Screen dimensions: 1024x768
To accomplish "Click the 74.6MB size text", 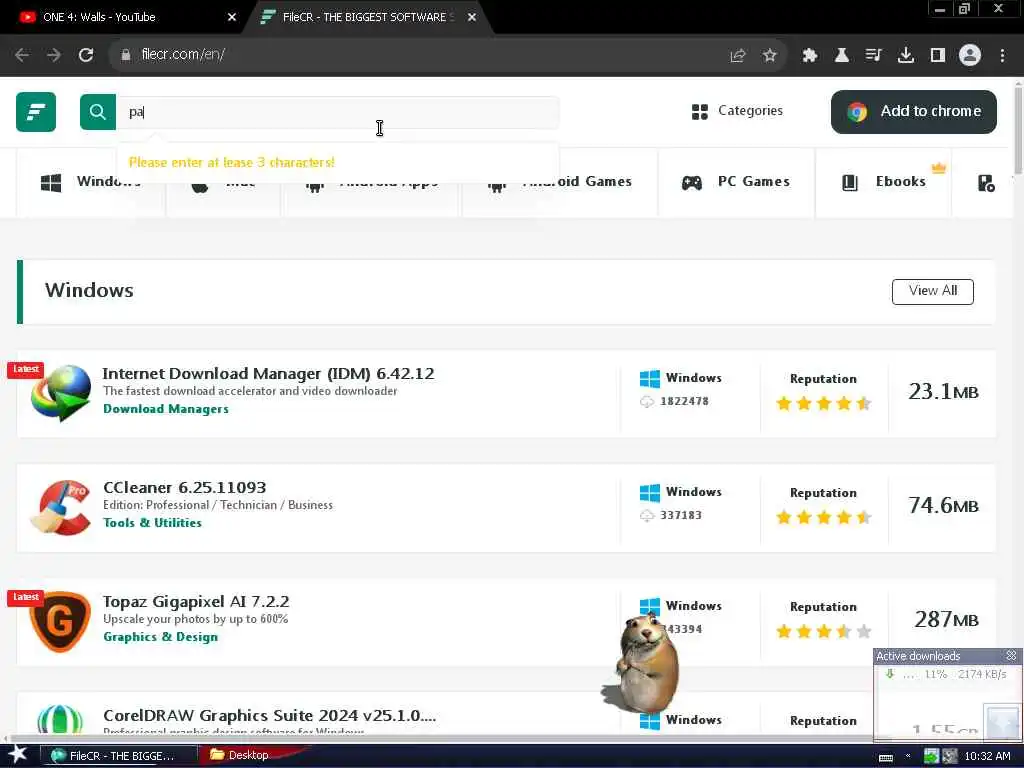I will pos(943,505).
